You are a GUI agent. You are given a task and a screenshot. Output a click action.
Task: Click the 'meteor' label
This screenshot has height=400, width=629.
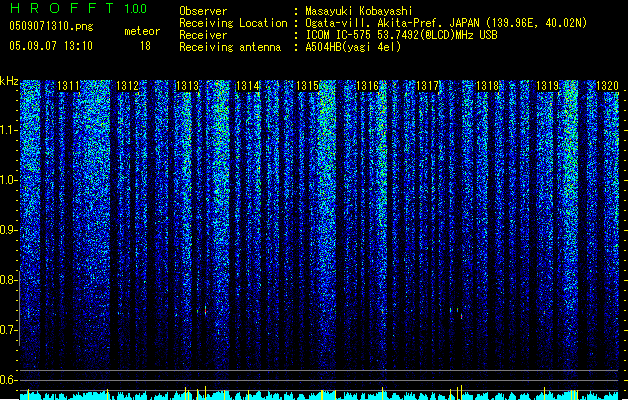coord(142,31)
